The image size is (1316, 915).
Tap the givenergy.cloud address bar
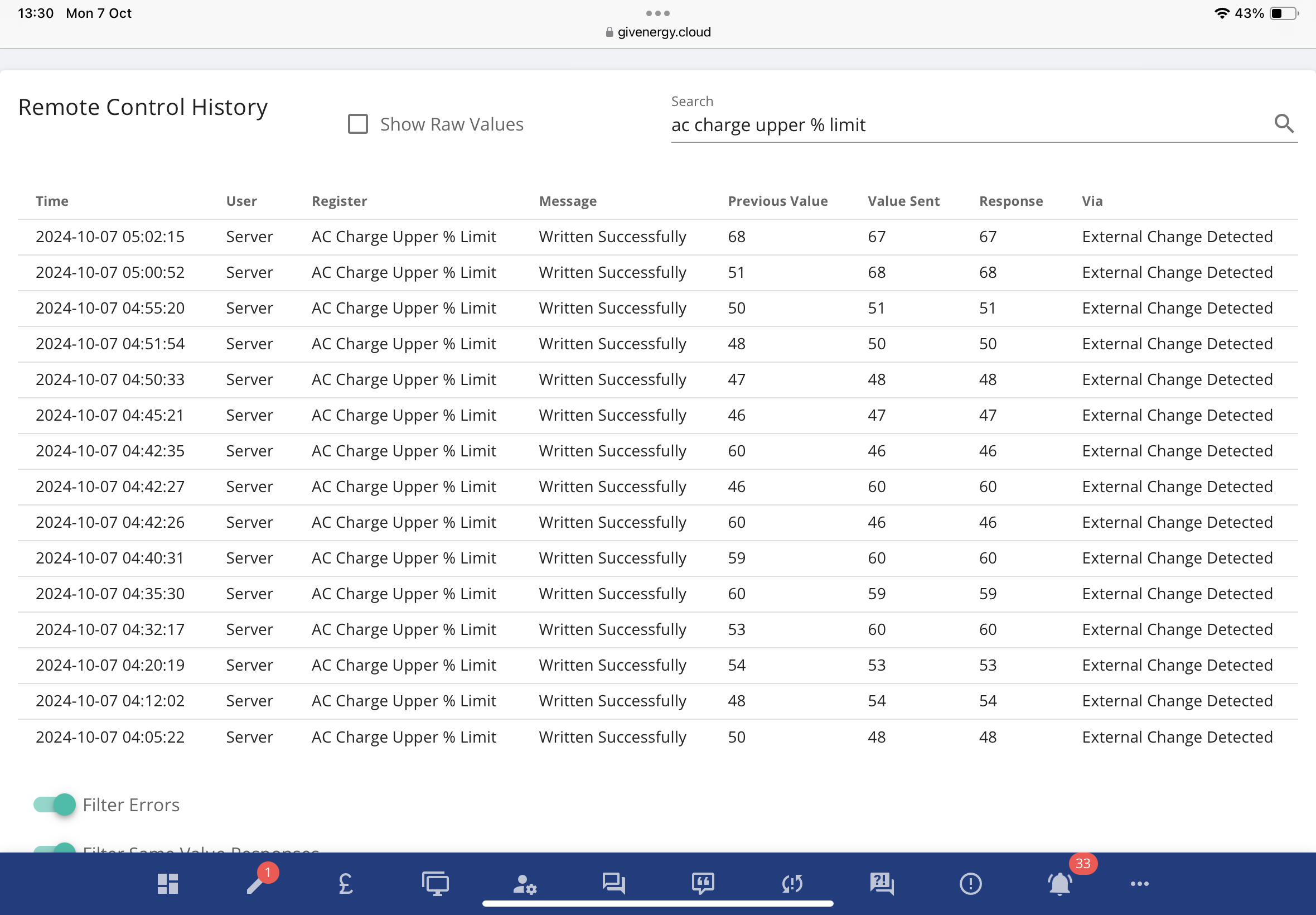(x=657, y=32)
